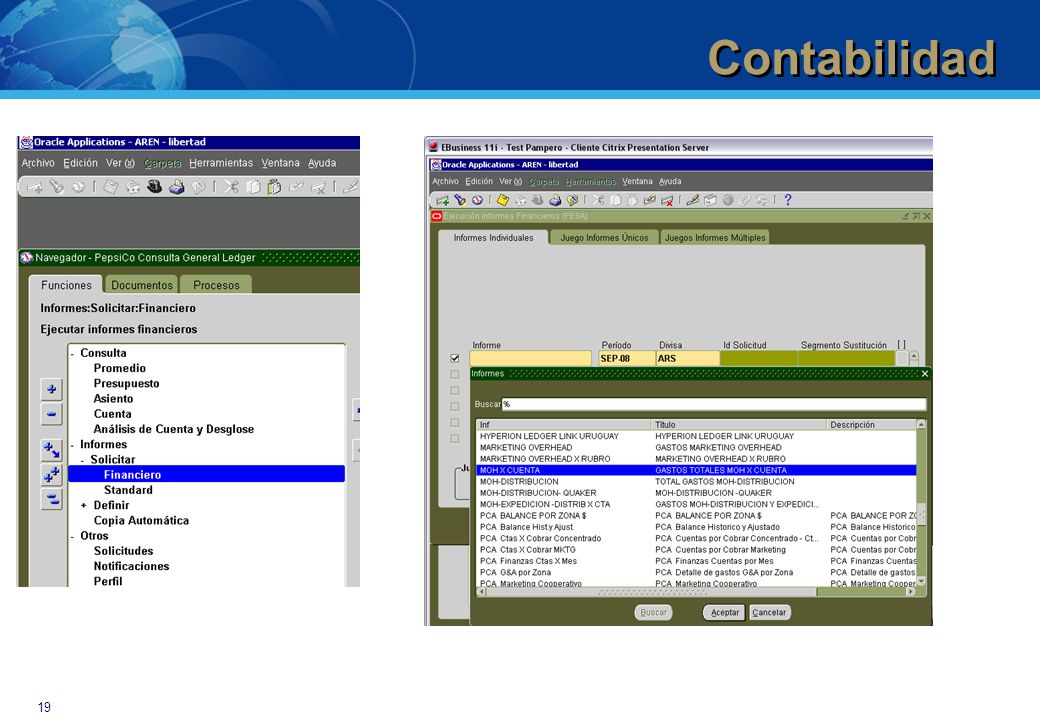Viewport: 1040px width, 720px height.
Task: Select the Análisis de Cuenta y Desglose item
Action: [174, 429]
